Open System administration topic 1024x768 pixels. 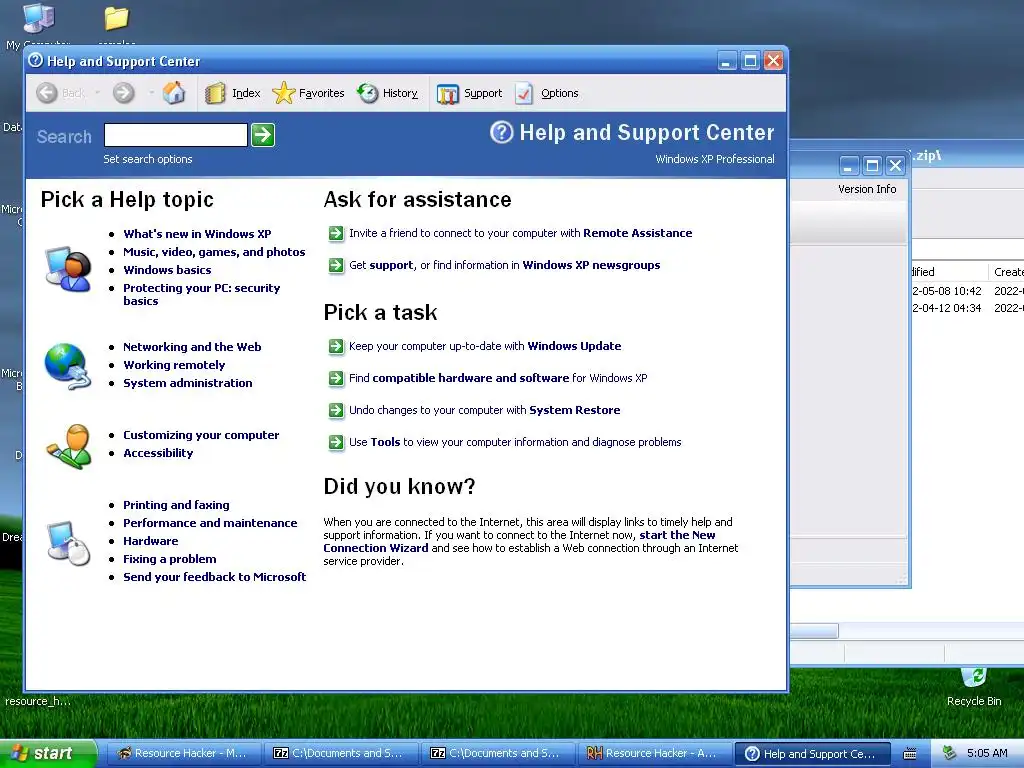(187, 383)
